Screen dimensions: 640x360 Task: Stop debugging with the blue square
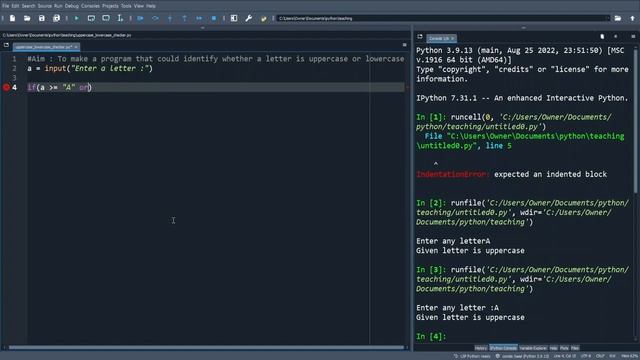click(213, 18)
